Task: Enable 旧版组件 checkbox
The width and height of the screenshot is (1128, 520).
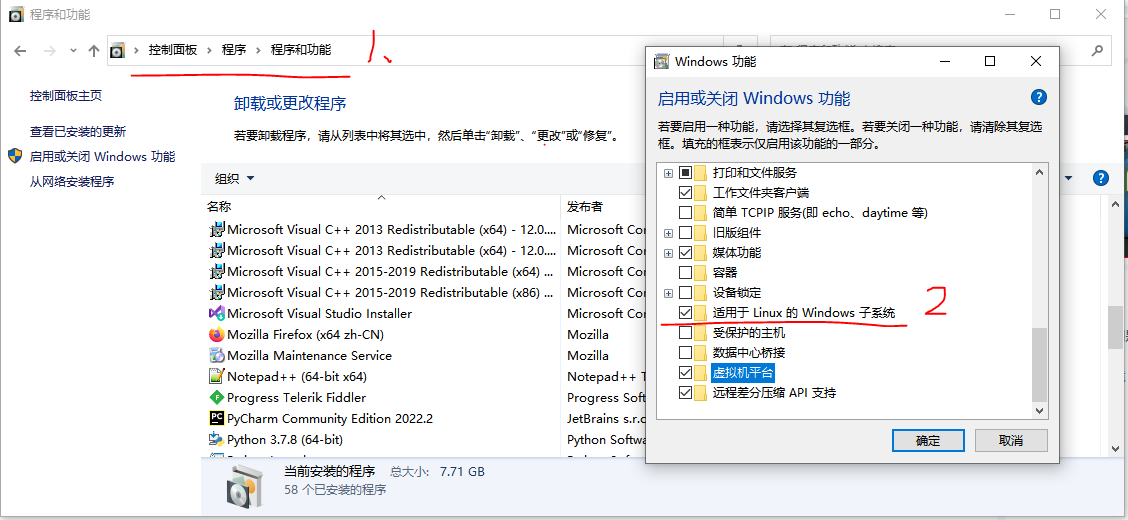Action: click(x=686, y=233)
